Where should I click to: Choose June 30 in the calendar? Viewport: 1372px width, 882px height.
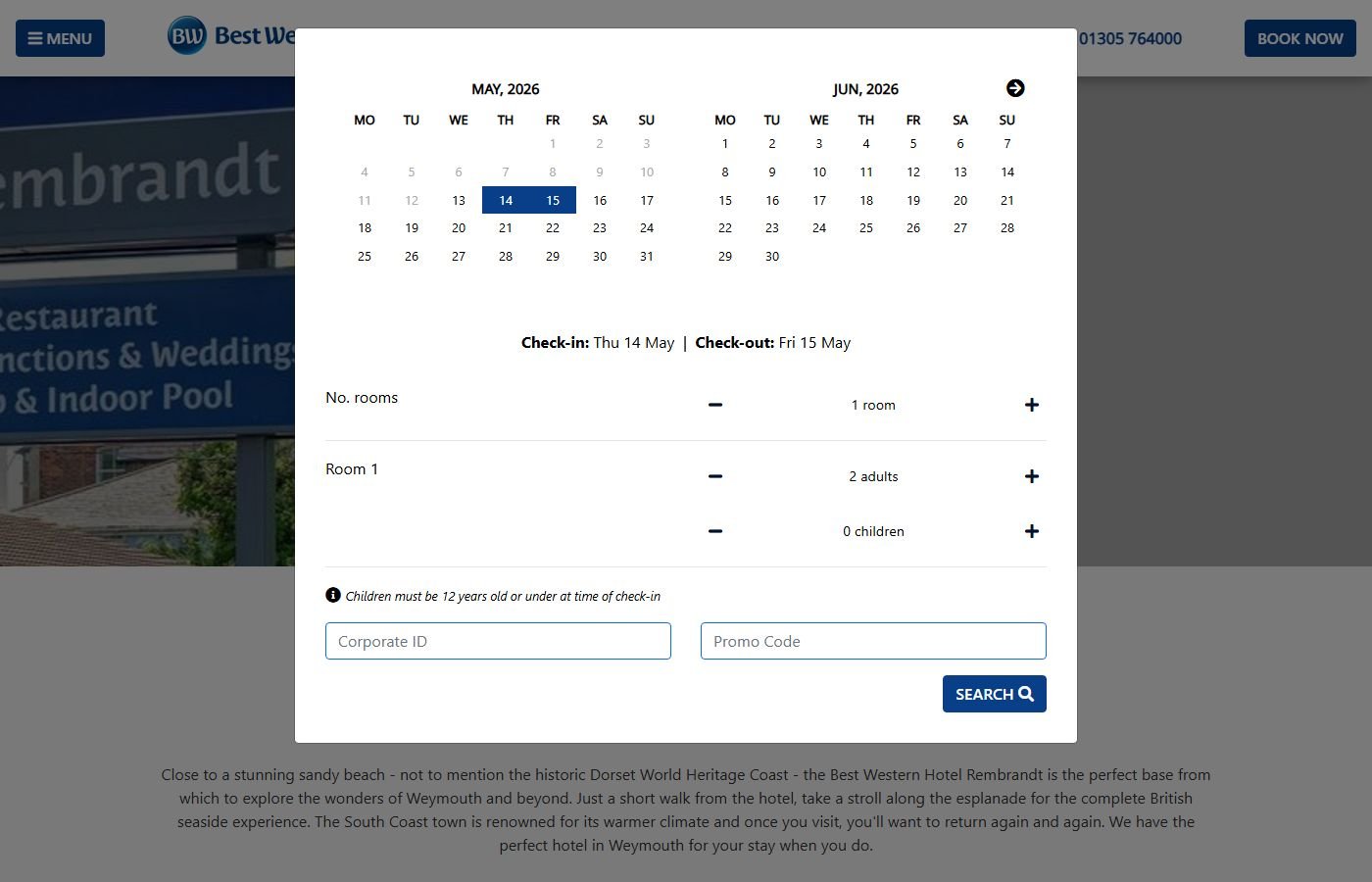click(x=772, y=256)
